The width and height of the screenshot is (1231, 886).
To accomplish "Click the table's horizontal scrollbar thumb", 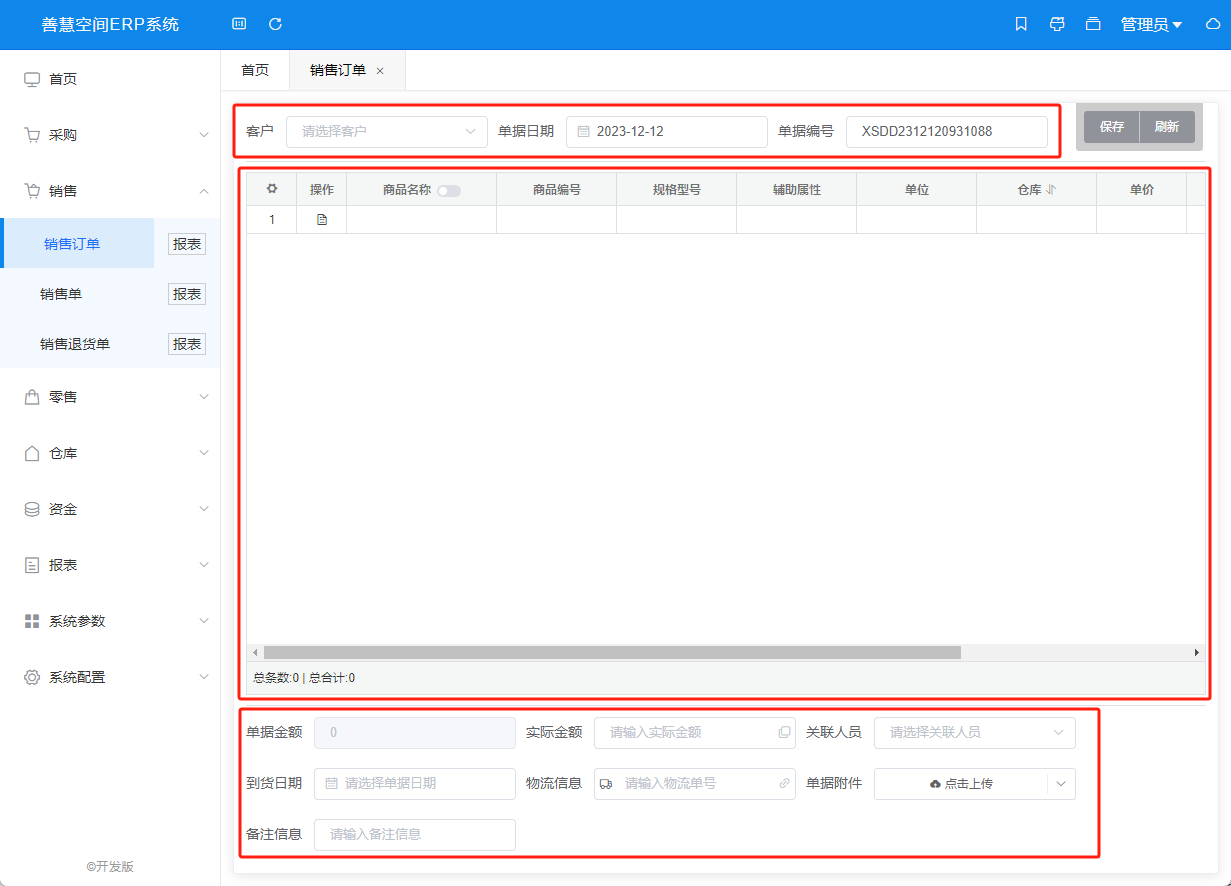I will click(610, 652).
